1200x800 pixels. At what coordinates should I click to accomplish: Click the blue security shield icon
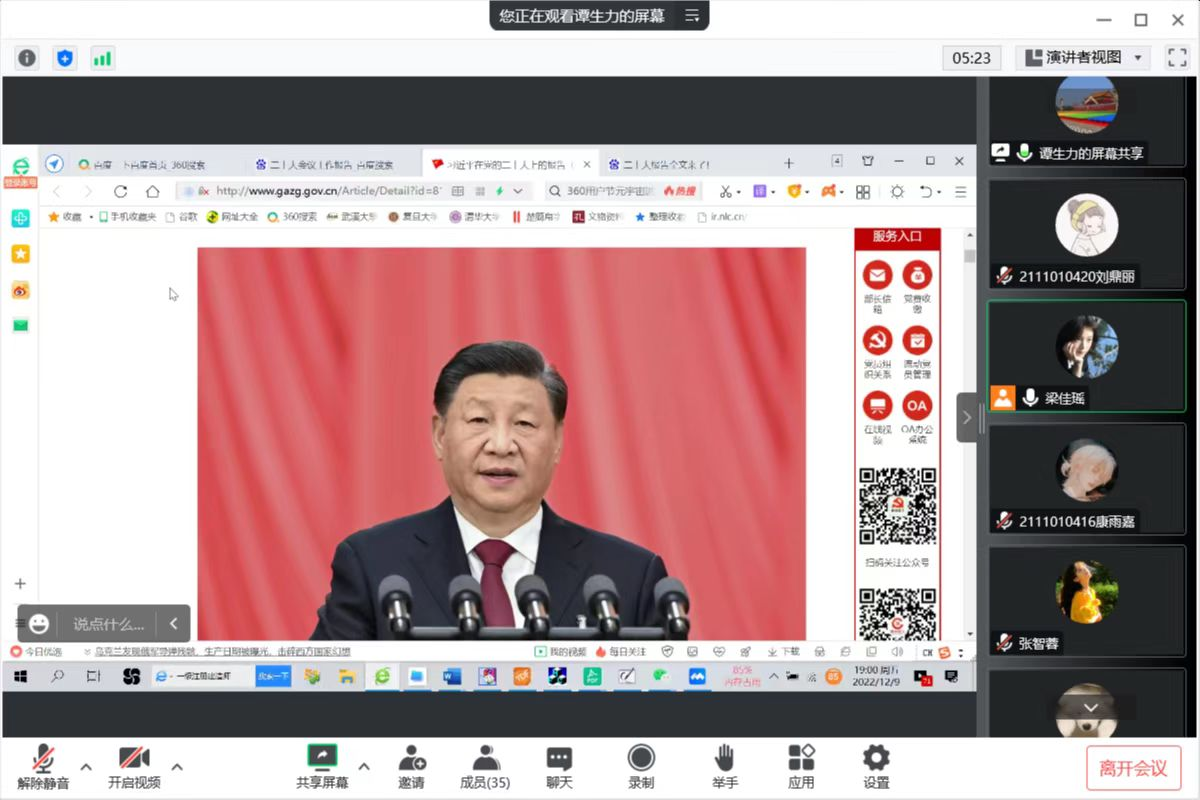[x=65, y=58]
